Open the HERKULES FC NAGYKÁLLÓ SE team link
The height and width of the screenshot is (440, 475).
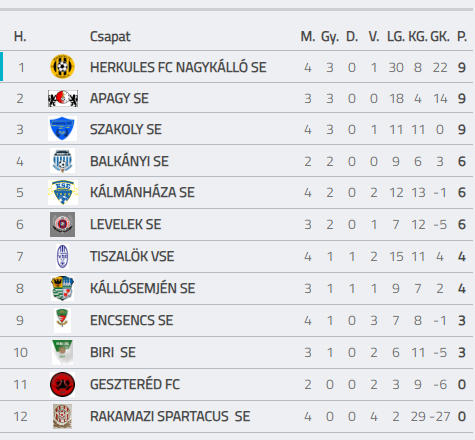pyautogui.click(x=178, y=67)
